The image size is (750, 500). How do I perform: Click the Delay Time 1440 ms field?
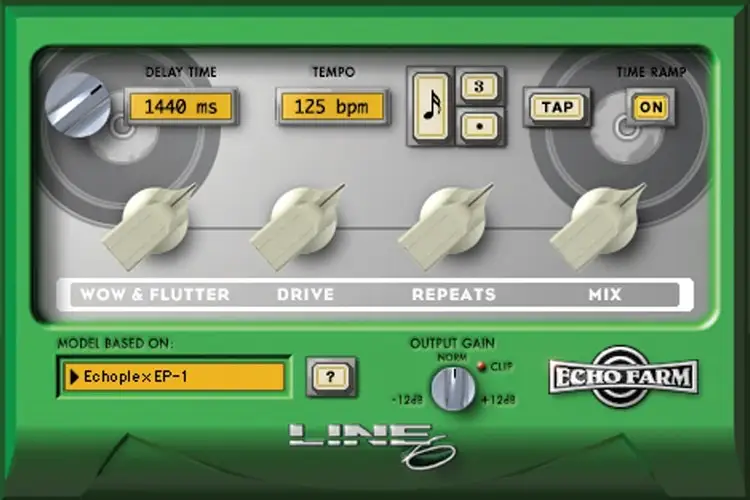[180, 106]
